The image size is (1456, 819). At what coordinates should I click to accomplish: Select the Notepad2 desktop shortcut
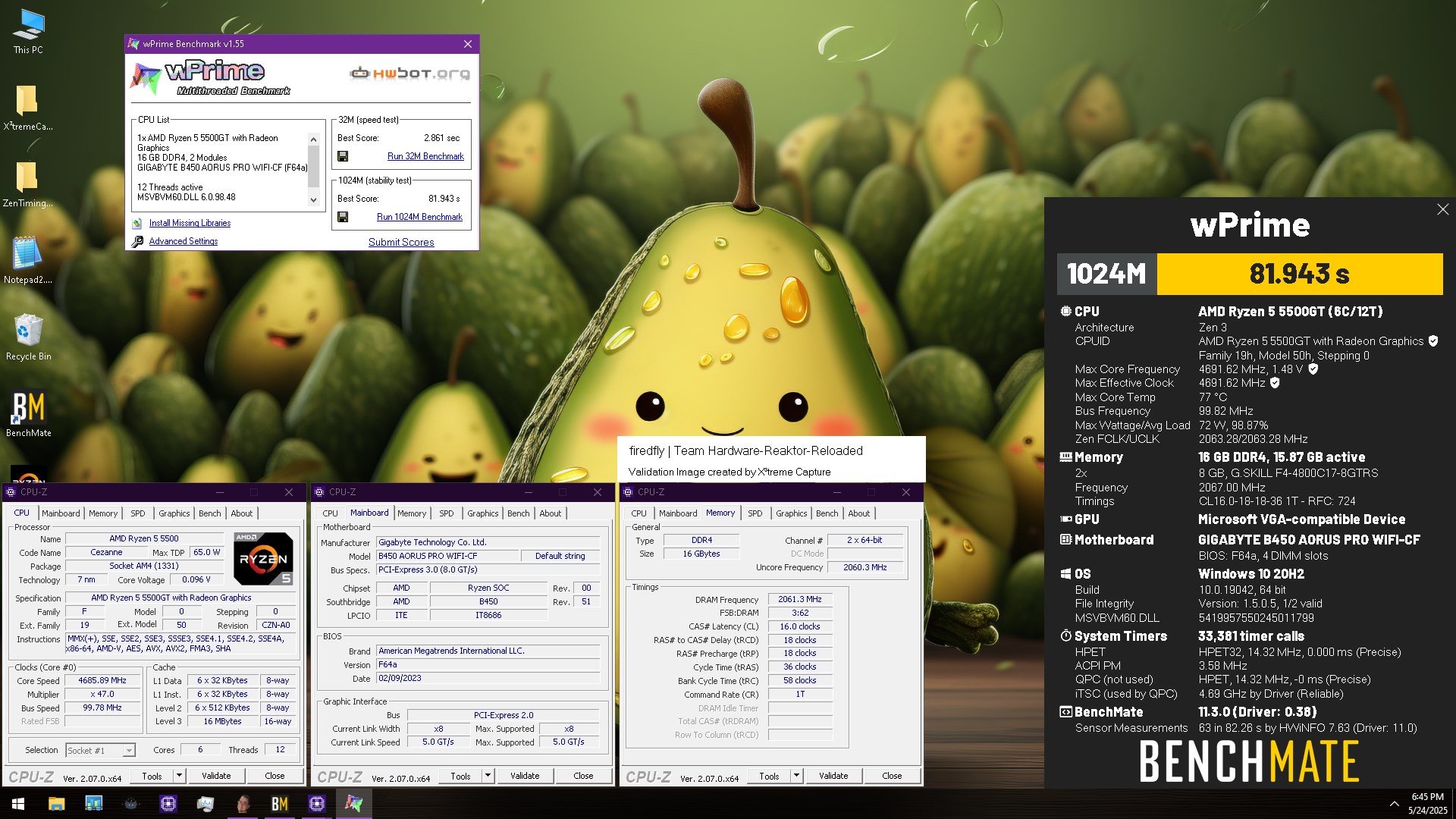pyautogui.click(x=28, y=260)
